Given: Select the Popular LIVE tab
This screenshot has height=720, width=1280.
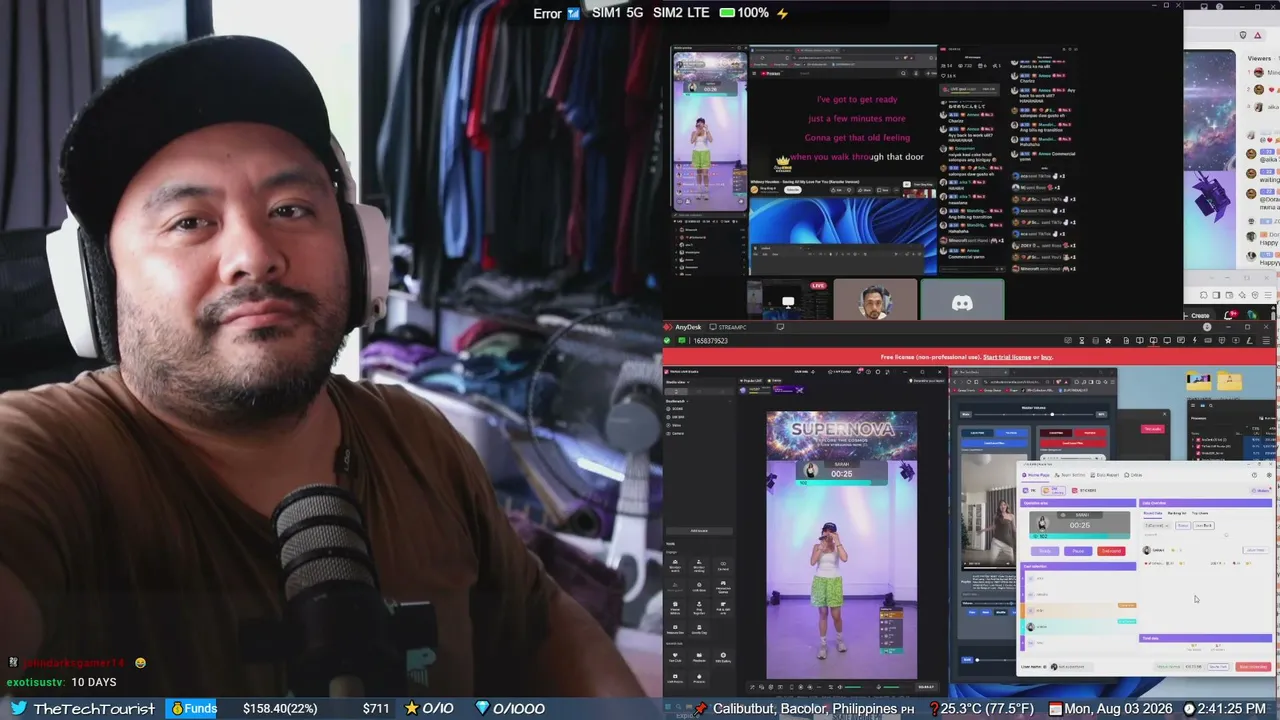Looking at the screenshot, I should pos(751,381).
